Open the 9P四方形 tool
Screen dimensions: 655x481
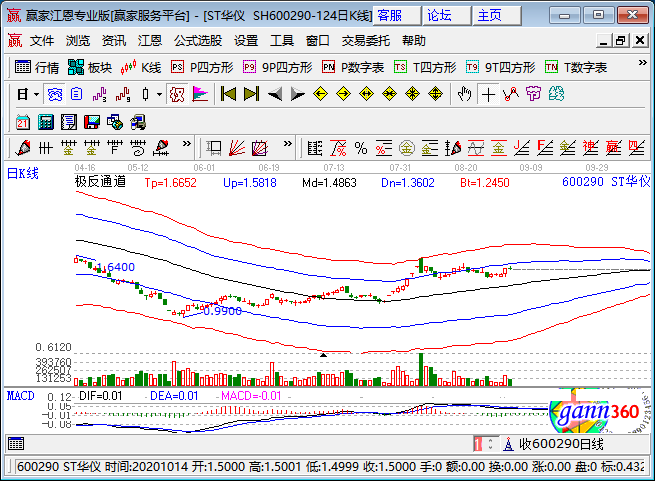278,67
